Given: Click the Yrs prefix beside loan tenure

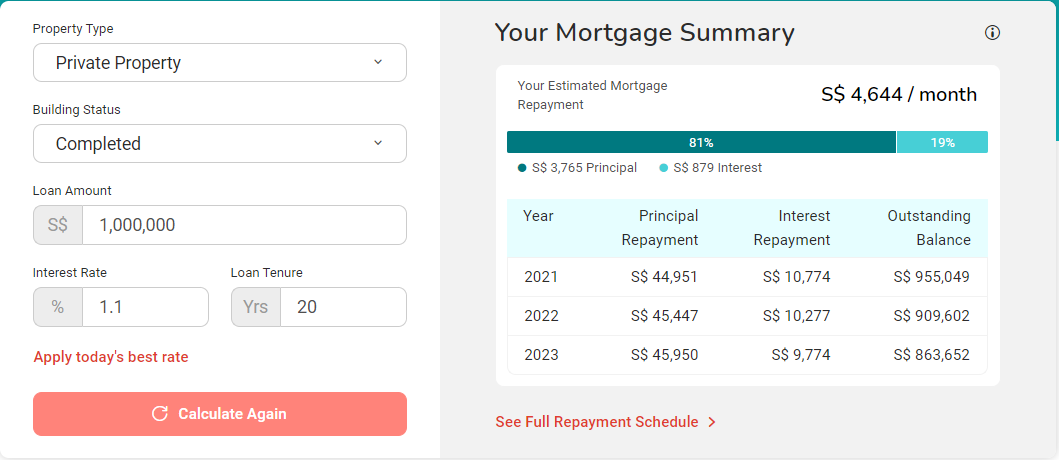Looking at the screenshot, I should [x=256, y=307].
